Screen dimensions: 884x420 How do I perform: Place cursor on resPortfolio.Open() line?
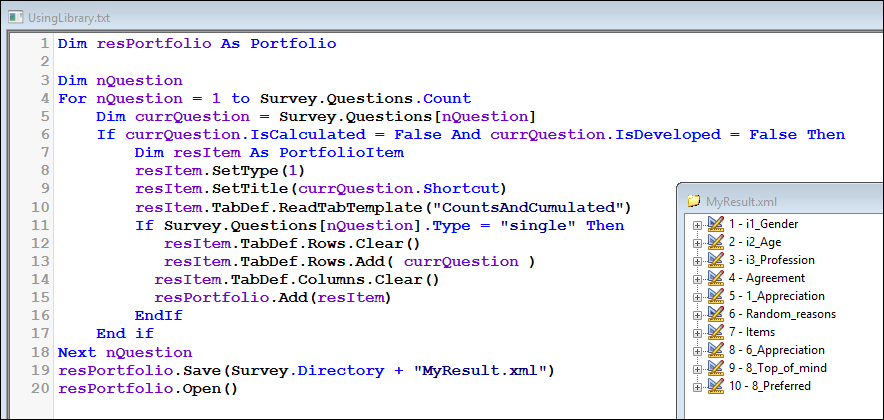pos(148,389)
